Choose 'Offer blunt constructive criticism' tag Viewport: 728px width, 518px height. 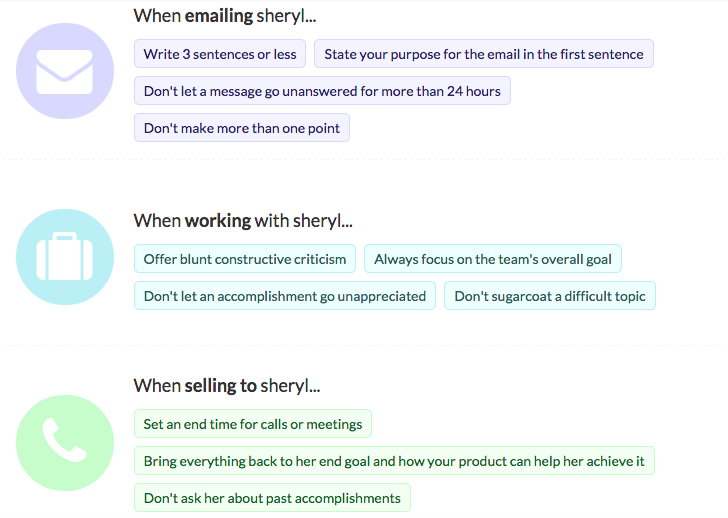[x=245, y=259]
